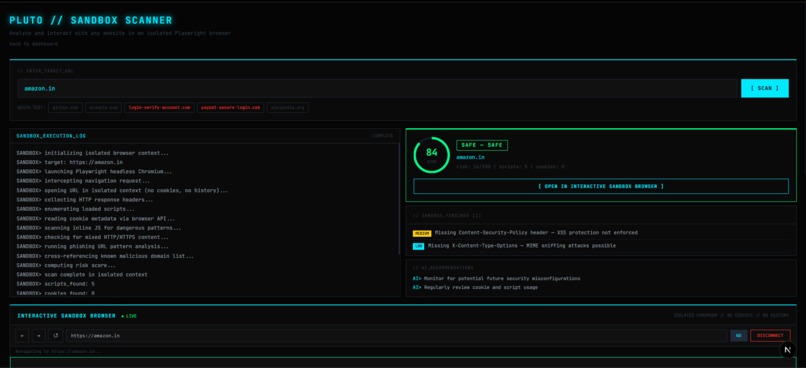806x368 pixels.
Task: Select the example.com quick test chip
Action: [103, 108]
